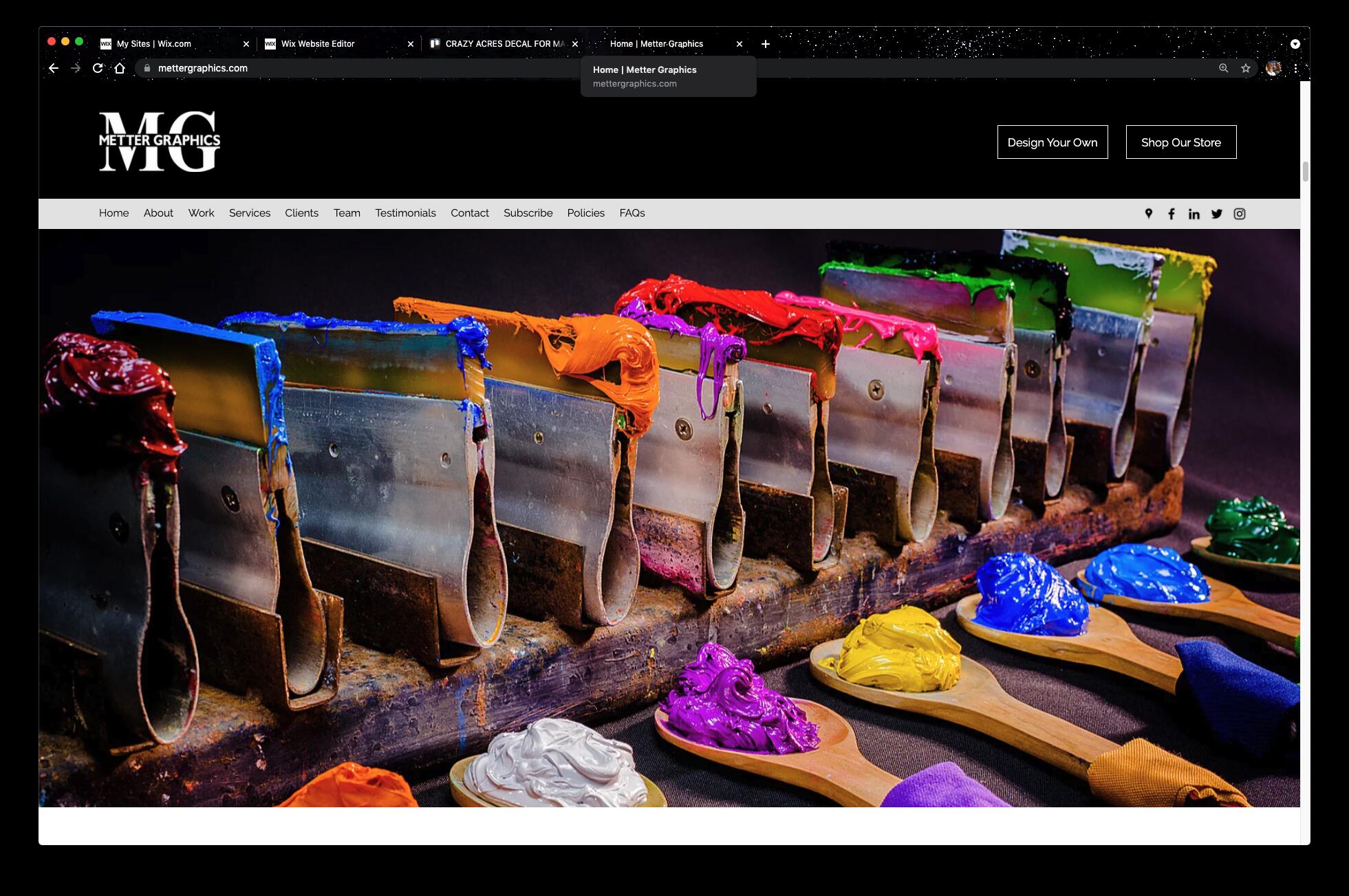Expand the tab search dropdown arrow
Screen dimensions: 1349x896
1295,44
